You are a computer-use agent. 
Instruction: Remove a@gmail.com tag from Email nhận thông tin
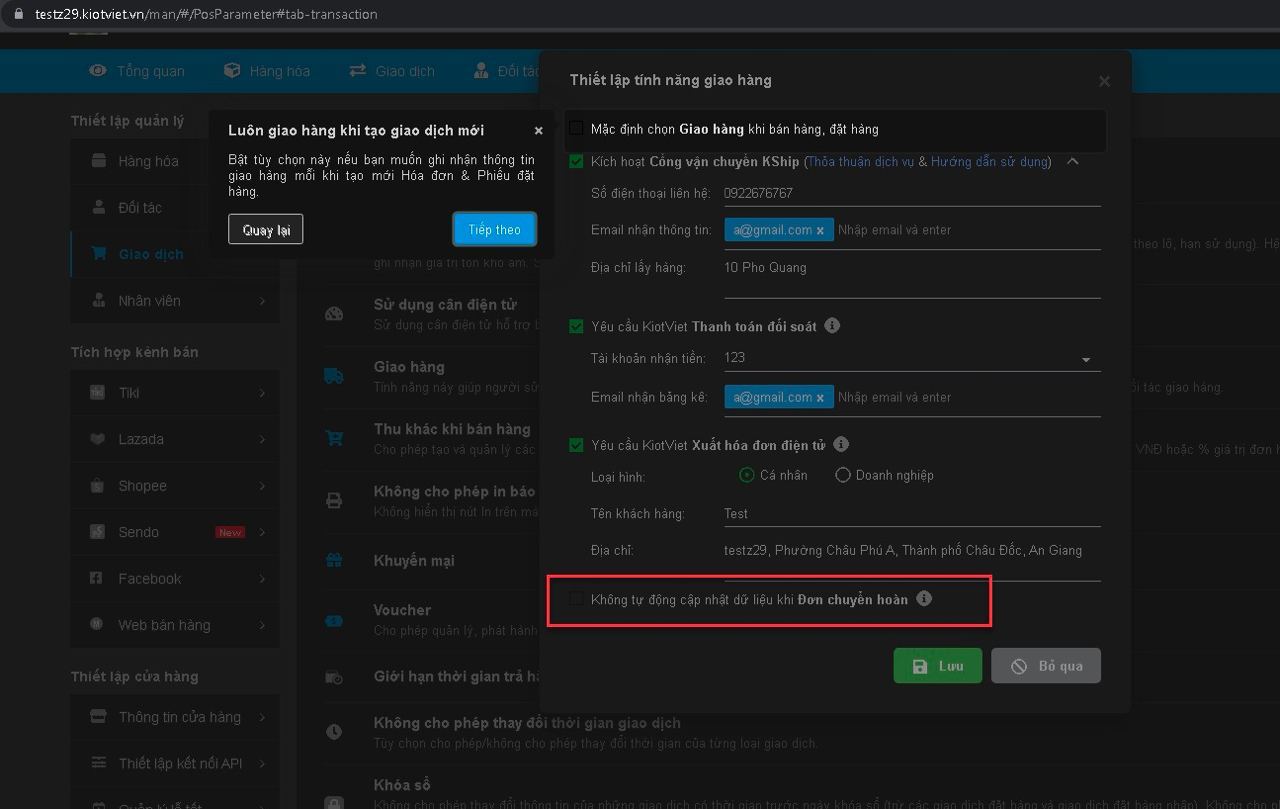click(x=820, y=230)
